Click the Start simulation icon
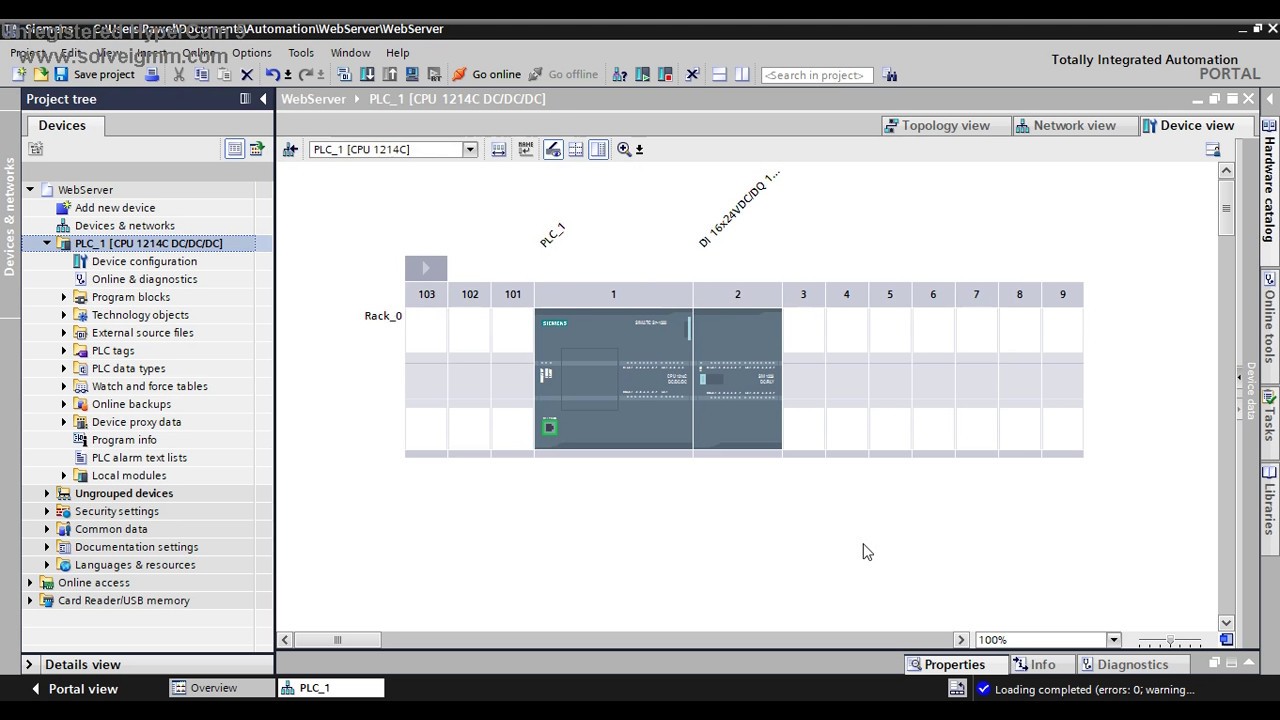This screenshot has width=1280, height=720. coord(411,74)
